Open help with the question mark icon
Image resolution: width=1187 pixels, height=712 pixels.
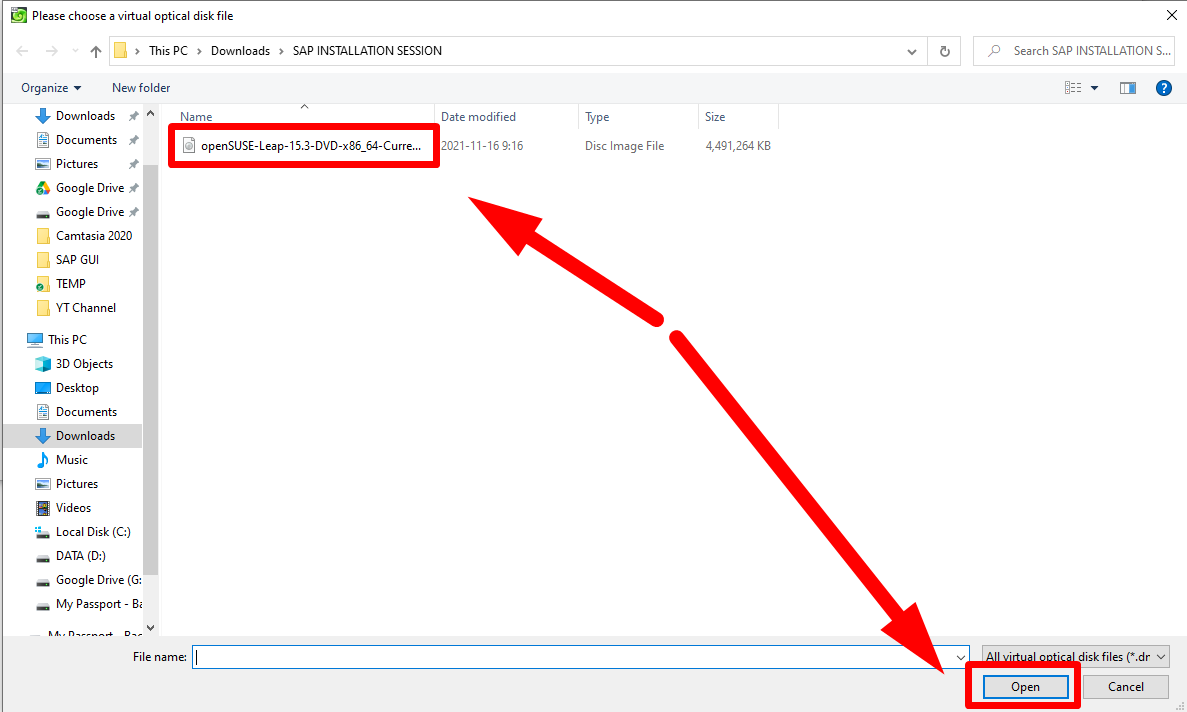pos(1164,88)
